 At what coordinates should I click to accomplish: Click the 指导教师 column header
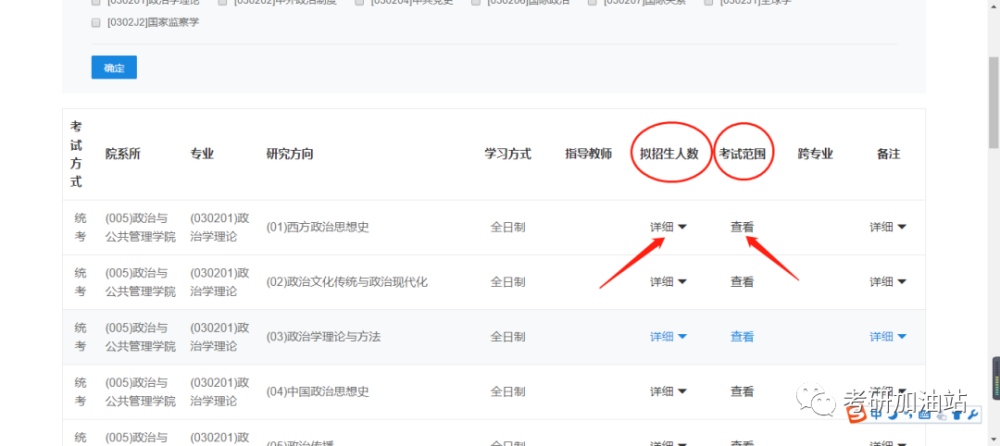coord(589,154)
